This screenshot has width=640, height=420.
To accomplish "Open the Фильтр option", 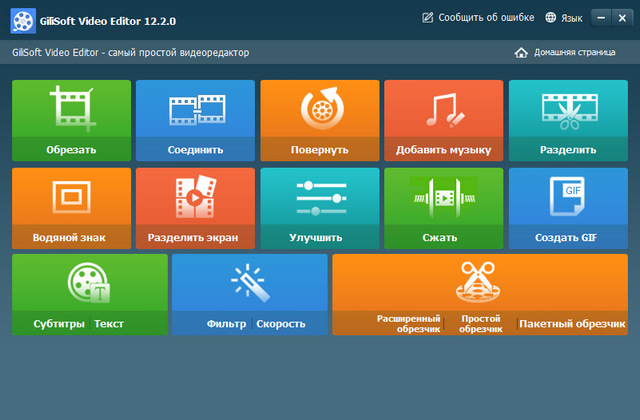I will point(226,324).
